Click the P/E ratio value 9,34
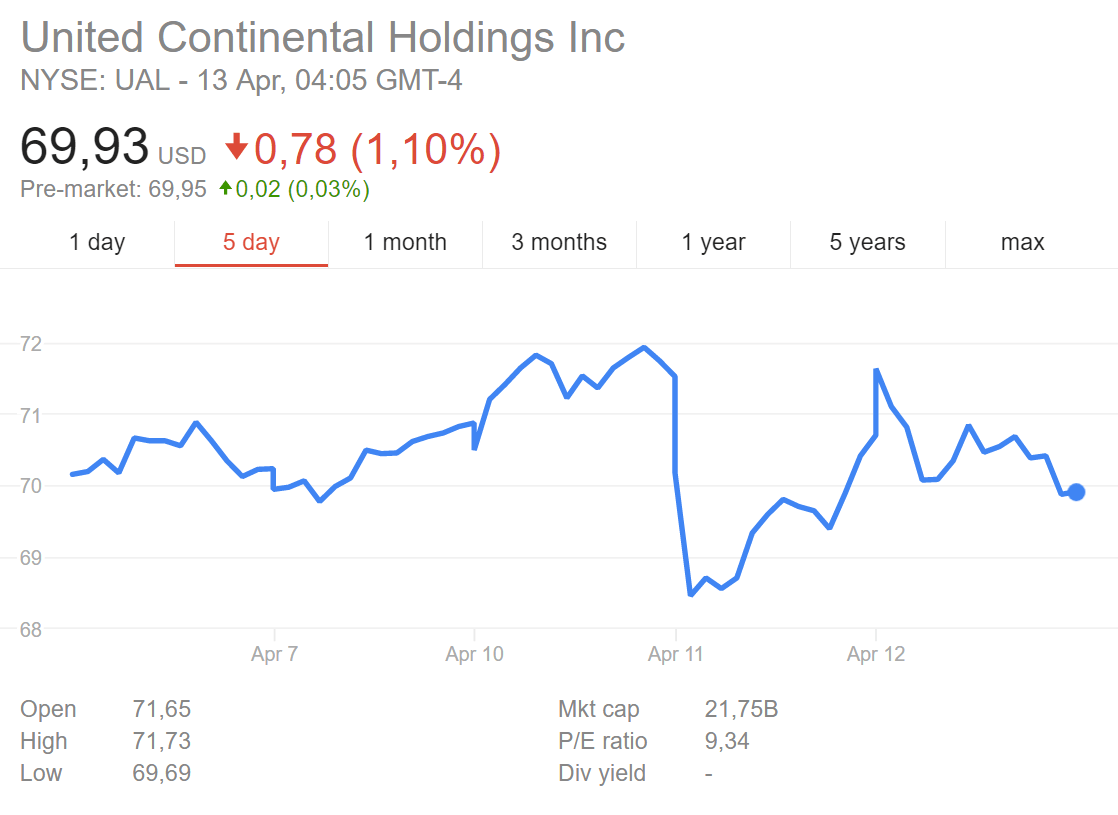The height and width of the screenshot is (815, 1118). (727, 742)
